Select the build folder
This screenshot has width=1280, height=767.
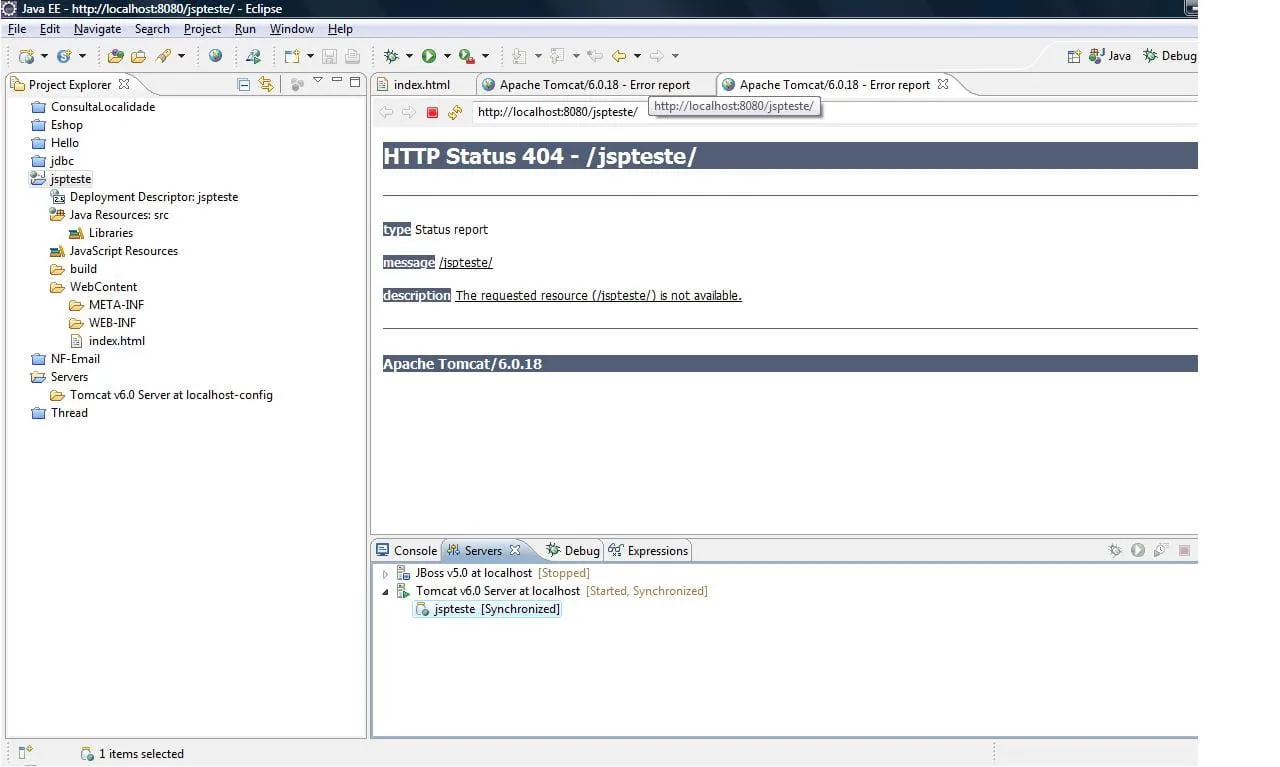pos(83,269)
